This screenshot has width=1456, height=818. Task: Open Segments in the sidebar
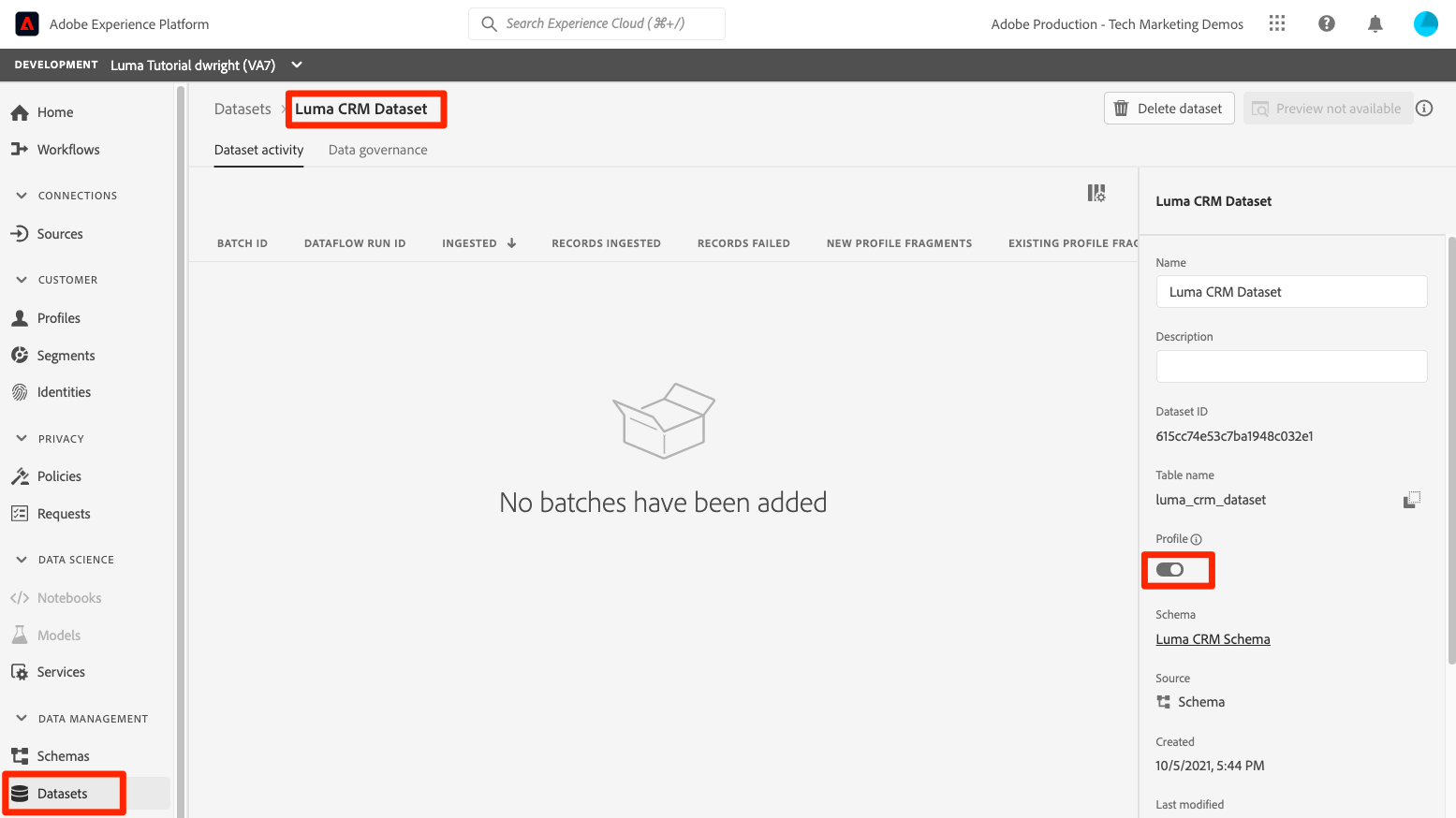(66, 356)
